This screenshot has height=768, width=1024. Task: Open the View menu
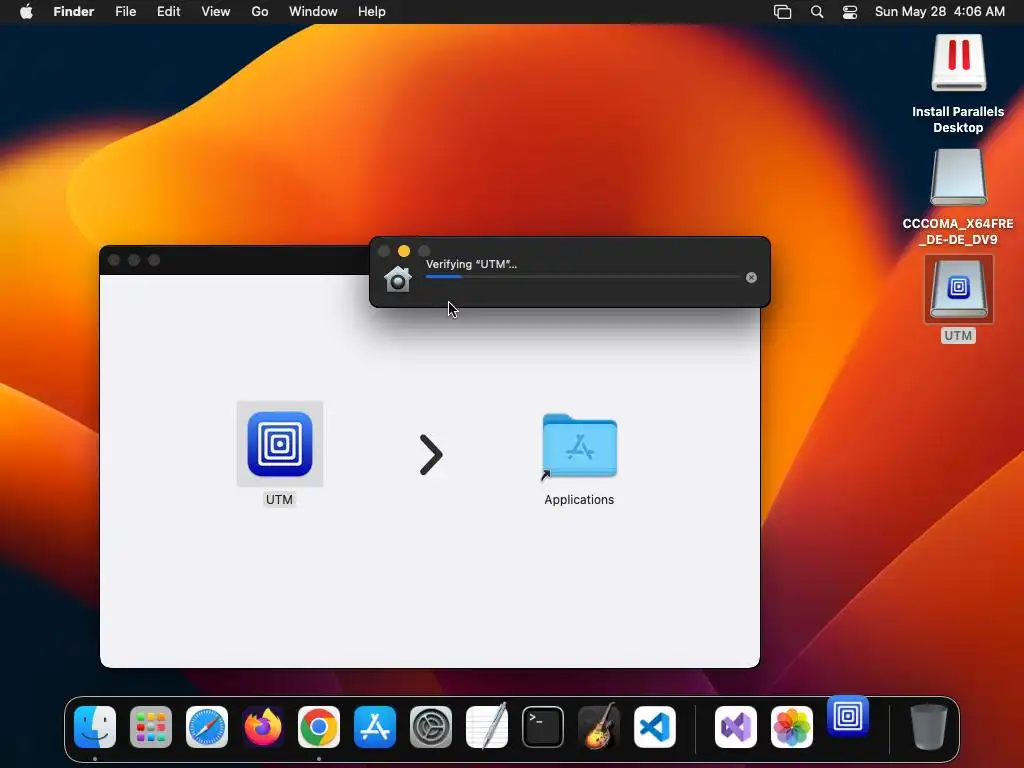point(216,12)
